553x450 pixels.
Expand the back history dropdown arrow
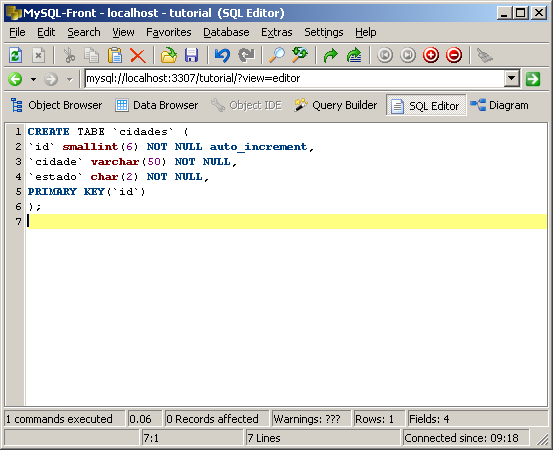click(x=33, y=79)
